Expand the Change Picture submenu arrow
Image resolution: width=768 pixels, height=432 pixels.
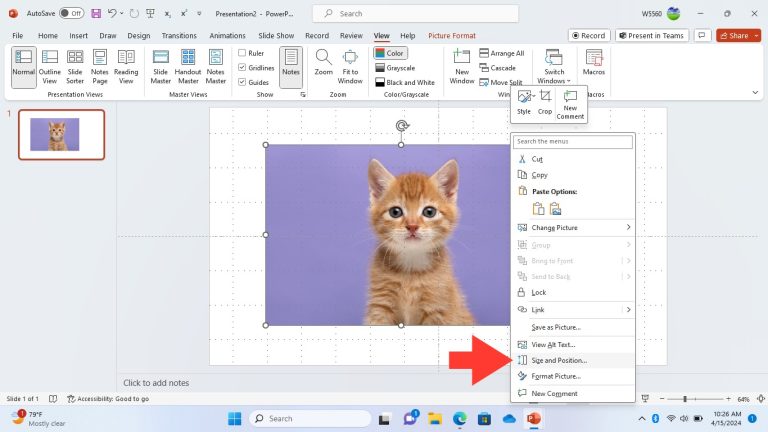tap(628, 227)
